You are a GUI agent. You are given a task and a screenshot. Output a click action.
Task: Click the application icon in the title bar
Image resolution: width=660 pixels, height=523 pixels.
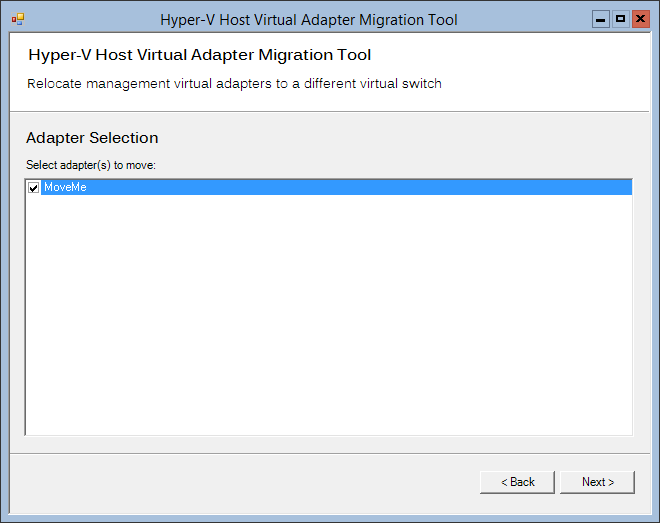coord(18,19)
